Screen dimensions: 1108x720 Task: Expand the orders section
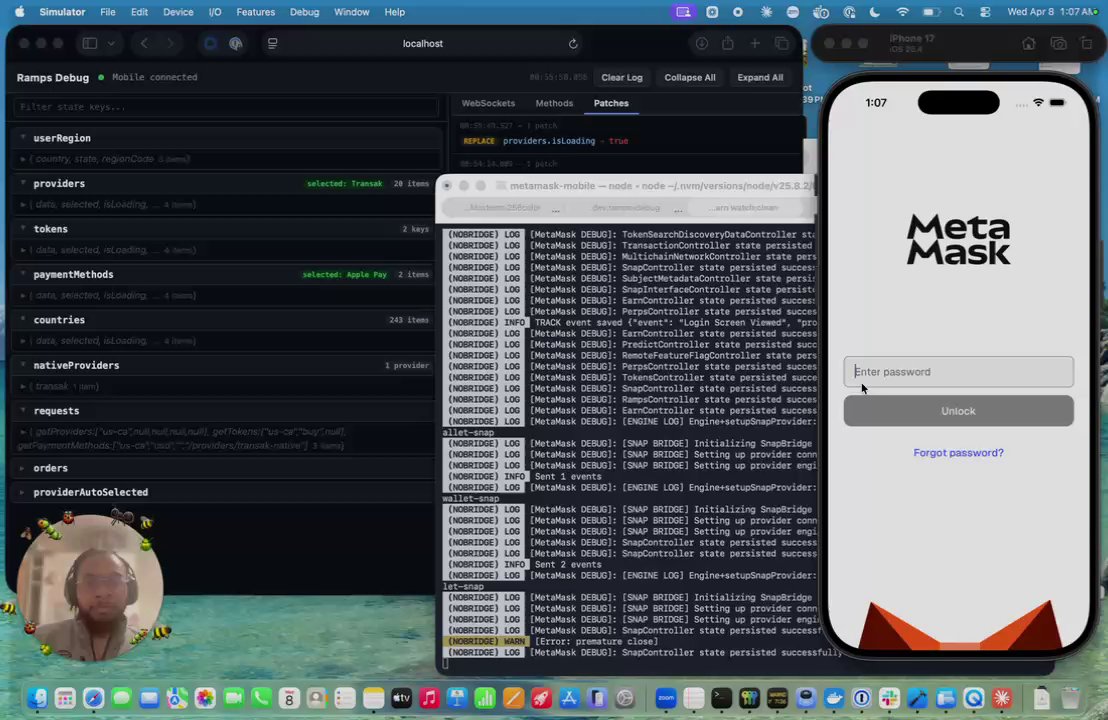pyautogui.click(x=23, y=468)
